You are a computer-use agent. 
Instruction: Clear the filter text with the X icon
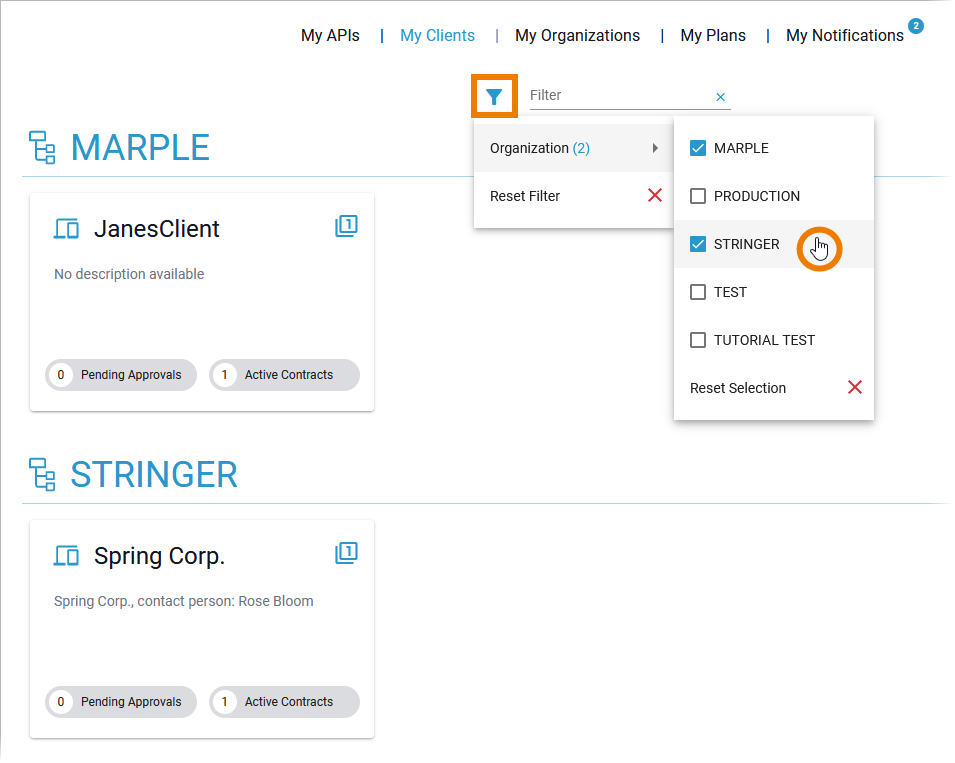point(720,97)
